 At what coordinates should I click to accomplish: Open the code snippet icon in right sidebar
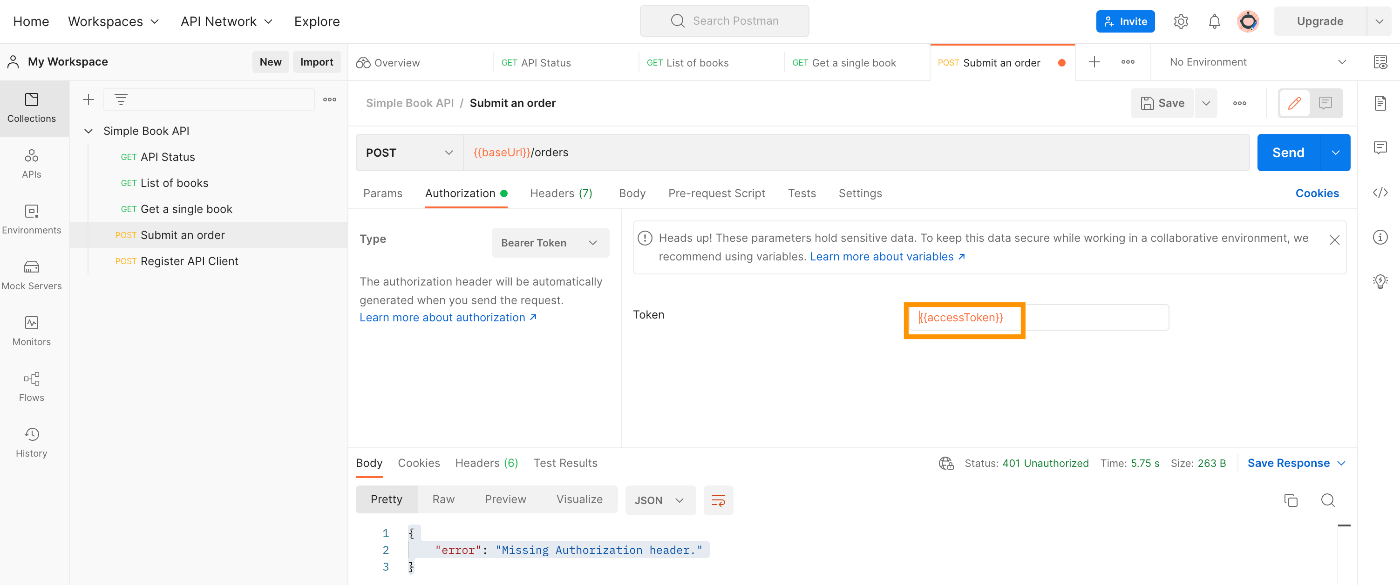1381,192
